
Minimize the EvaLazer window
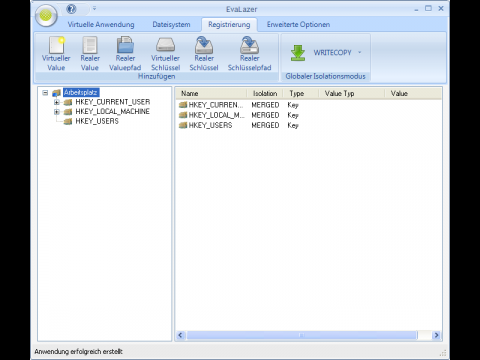[416, 9]
